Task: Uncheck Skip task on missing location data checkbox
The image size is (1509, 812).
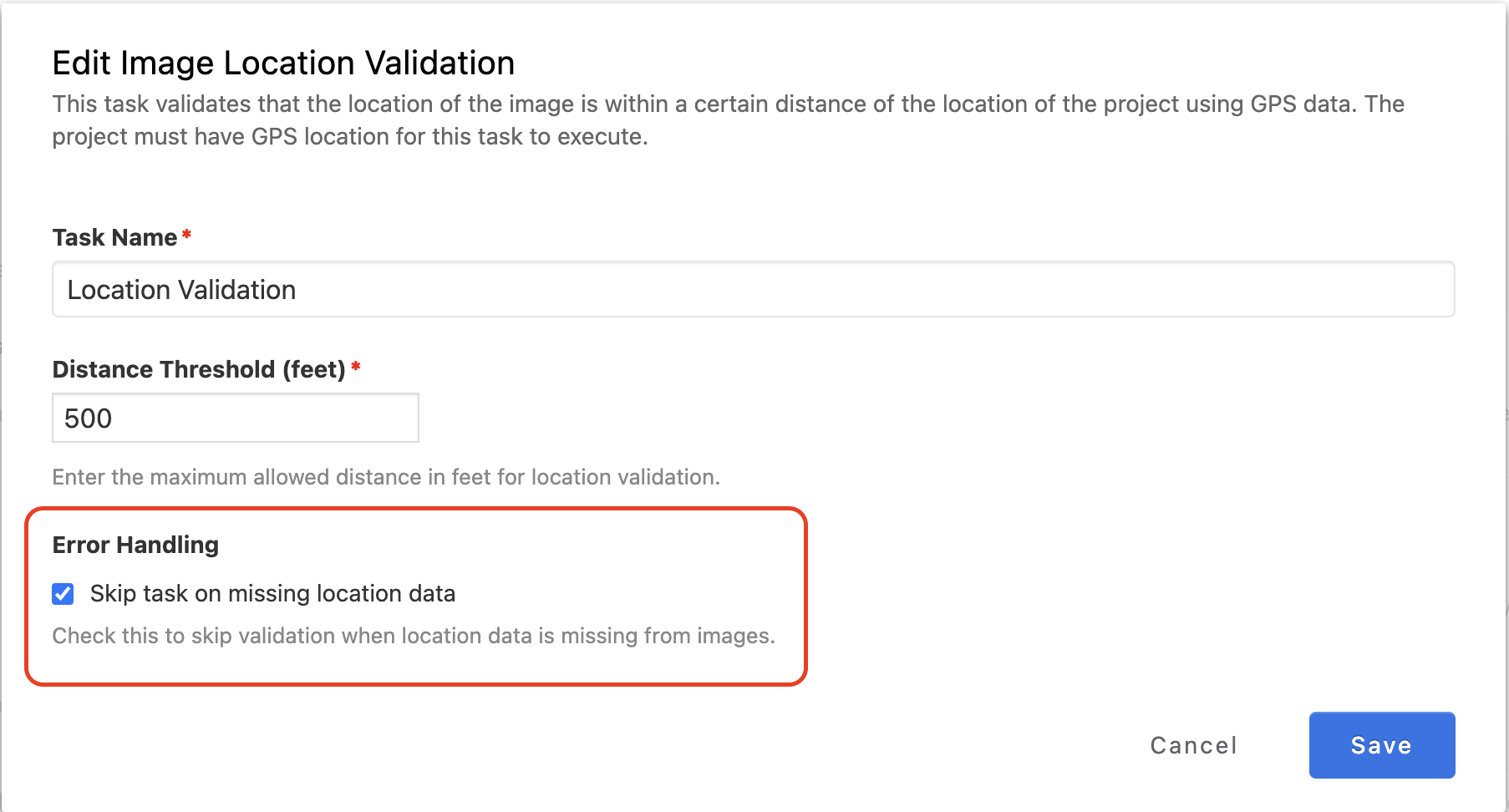Action: pos(63,594)
